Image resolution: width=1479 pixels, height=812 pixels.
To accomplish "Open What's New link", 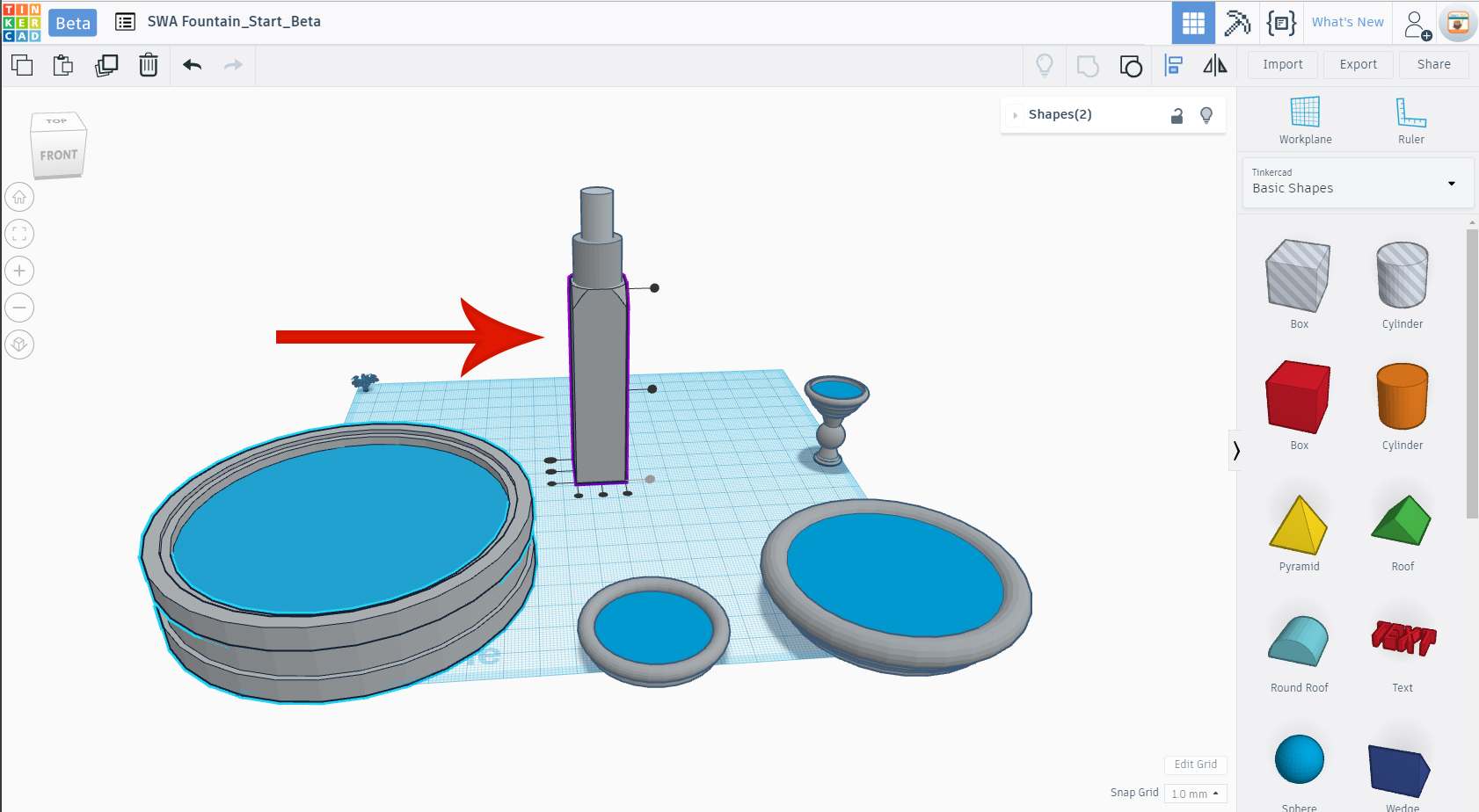I will tap(1348, 22).
